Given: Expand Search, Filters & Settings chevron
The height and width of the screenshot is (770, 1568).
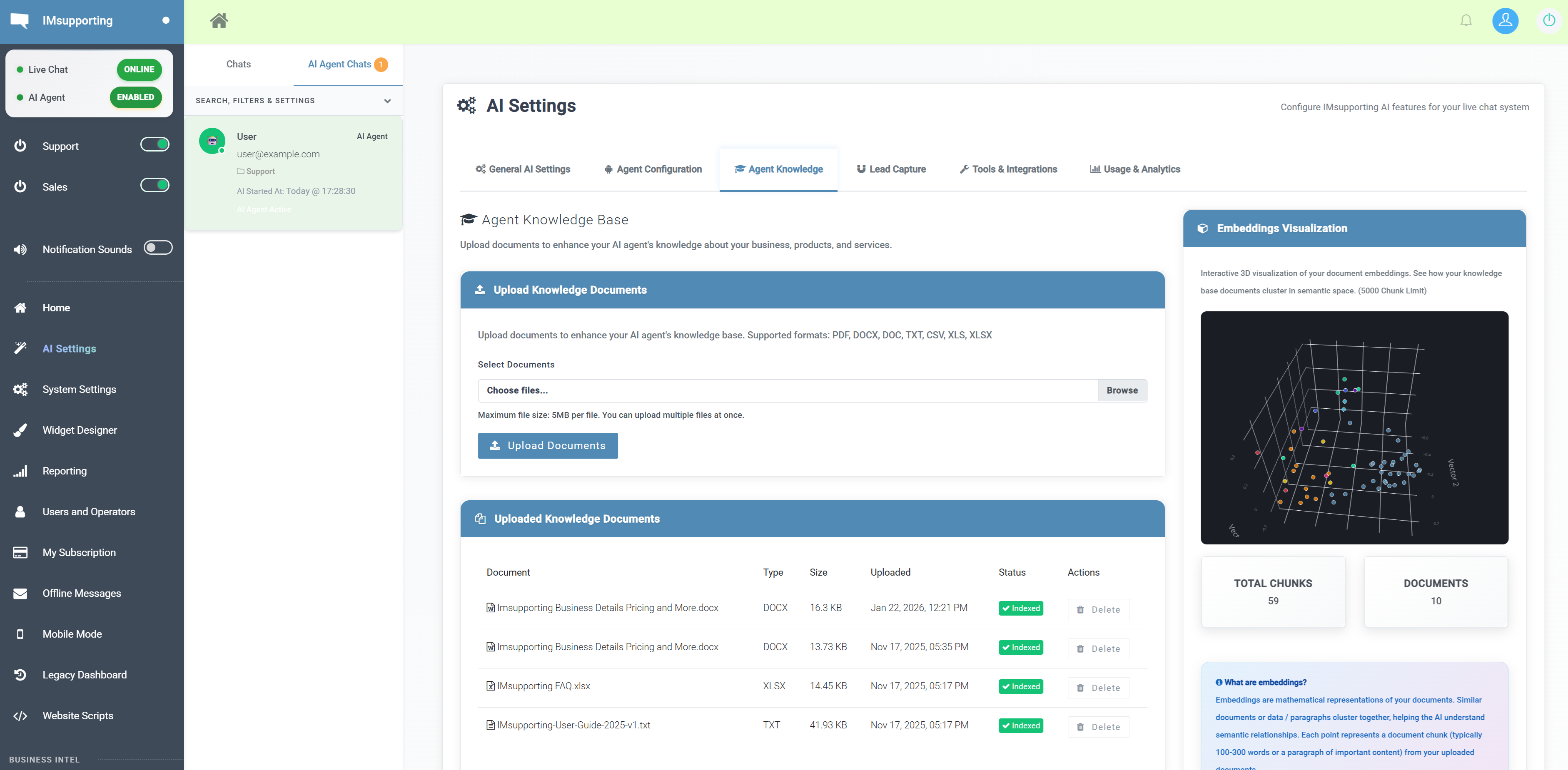Looking at the screenshot, I should point(388,101).
